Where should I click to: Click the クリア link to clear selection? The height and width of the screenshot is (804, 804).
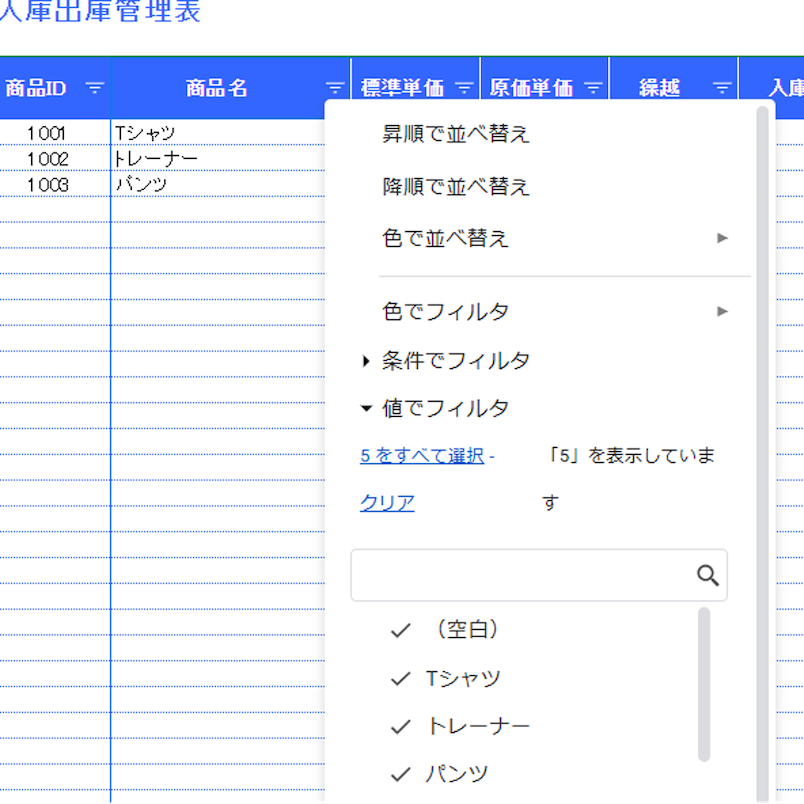click(x=386, y=502)
